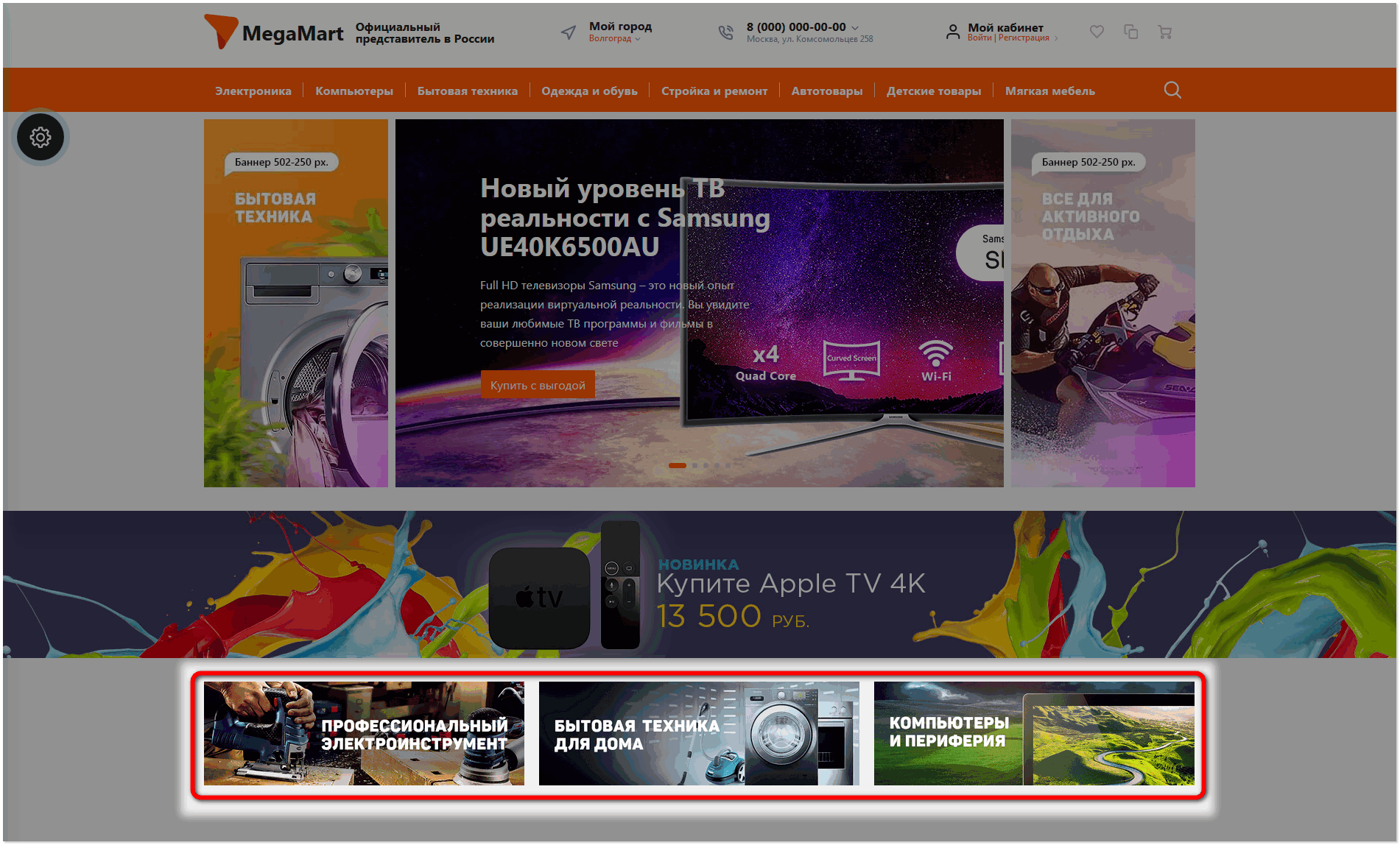Click the Мой кабинет heading
The height and width of the screenshot is (845, 1400).
(1005, 27)
